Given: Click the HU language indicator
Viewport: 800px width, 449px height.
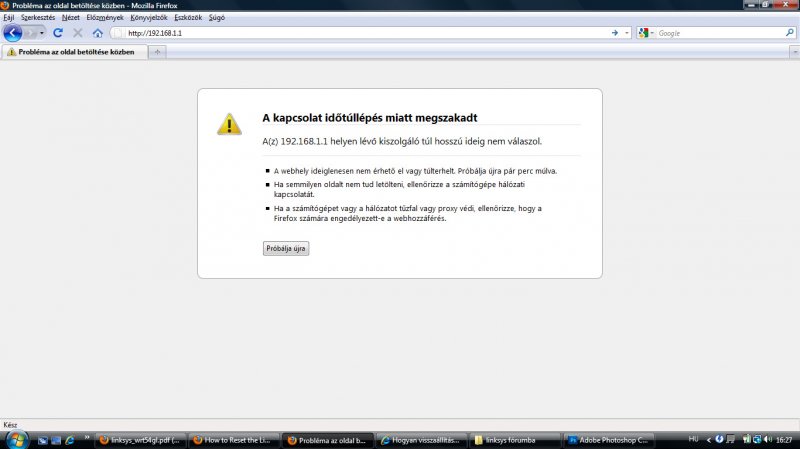Looking at the screenshot, I should [x=693, y=439].
